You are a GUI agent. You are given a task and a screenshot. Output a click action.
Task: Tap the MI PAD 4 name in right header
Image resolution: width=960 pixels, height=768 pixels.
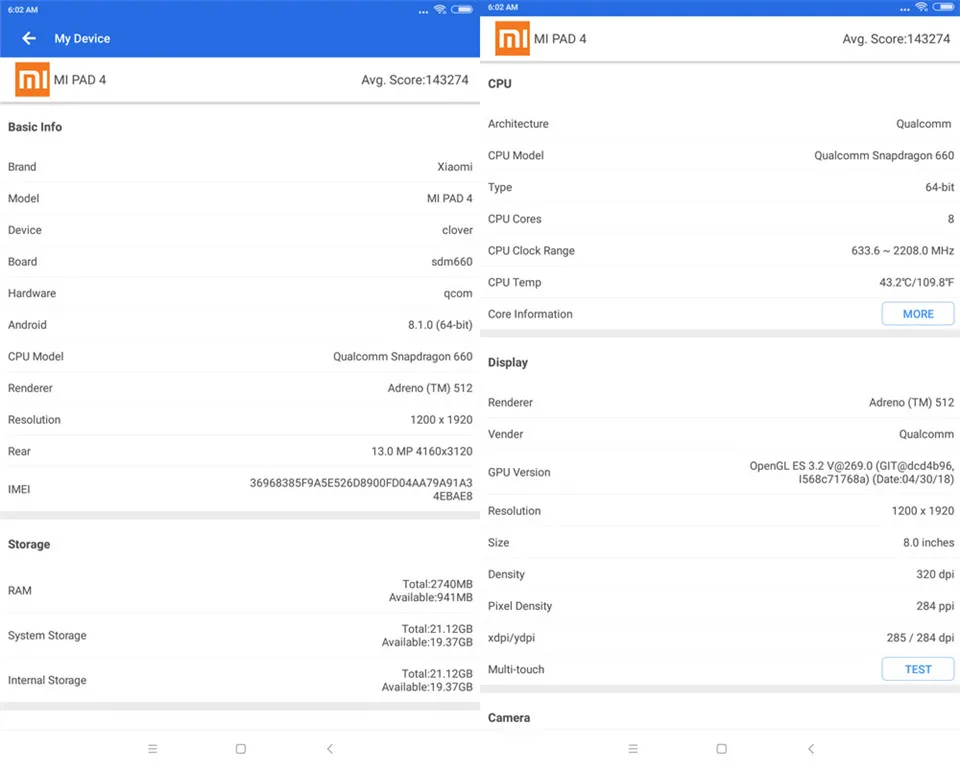pos(560,39)
